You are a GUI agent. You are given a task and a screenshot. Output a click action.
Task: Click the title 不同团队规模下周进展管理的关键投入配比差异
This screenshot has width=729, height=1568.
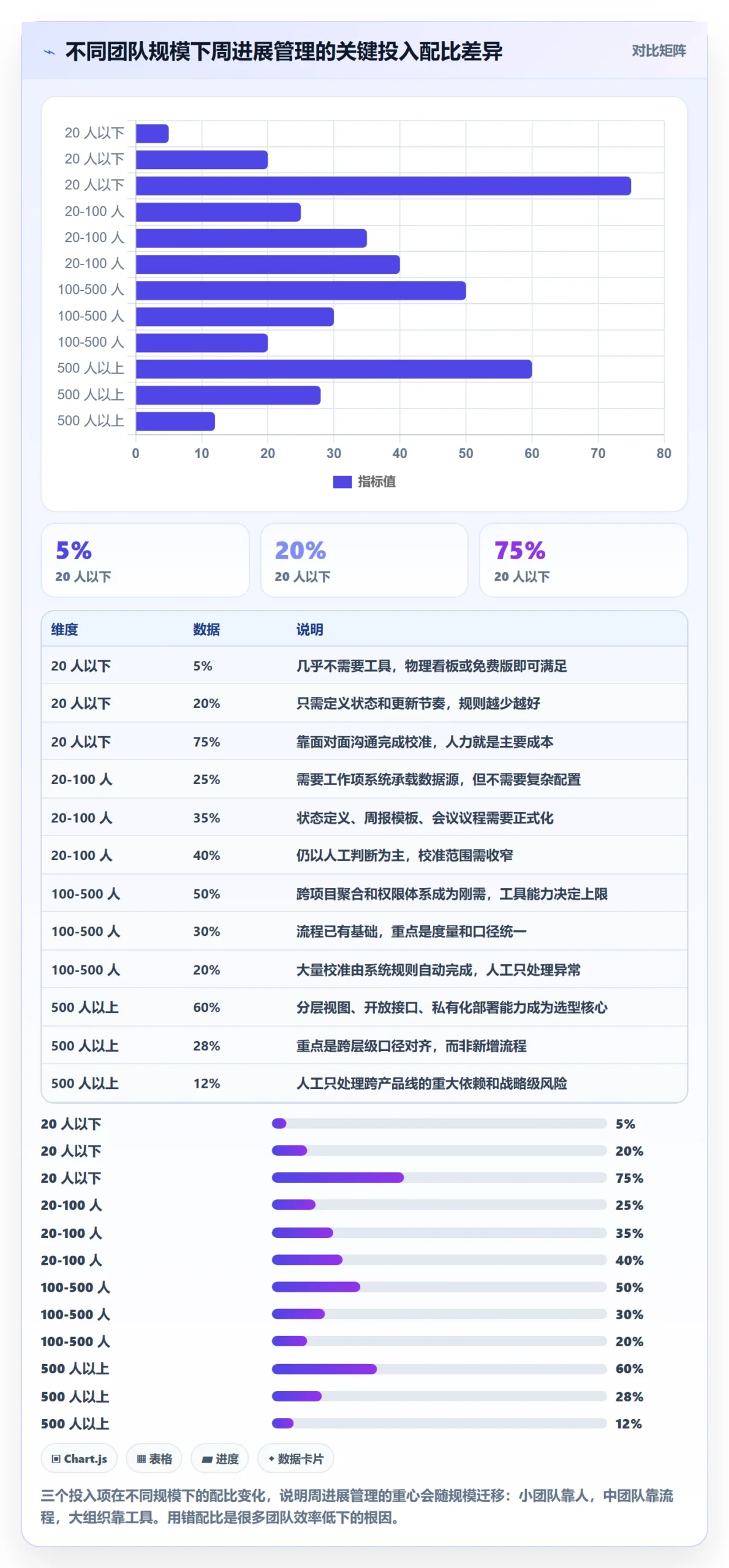tap(284, 51)
